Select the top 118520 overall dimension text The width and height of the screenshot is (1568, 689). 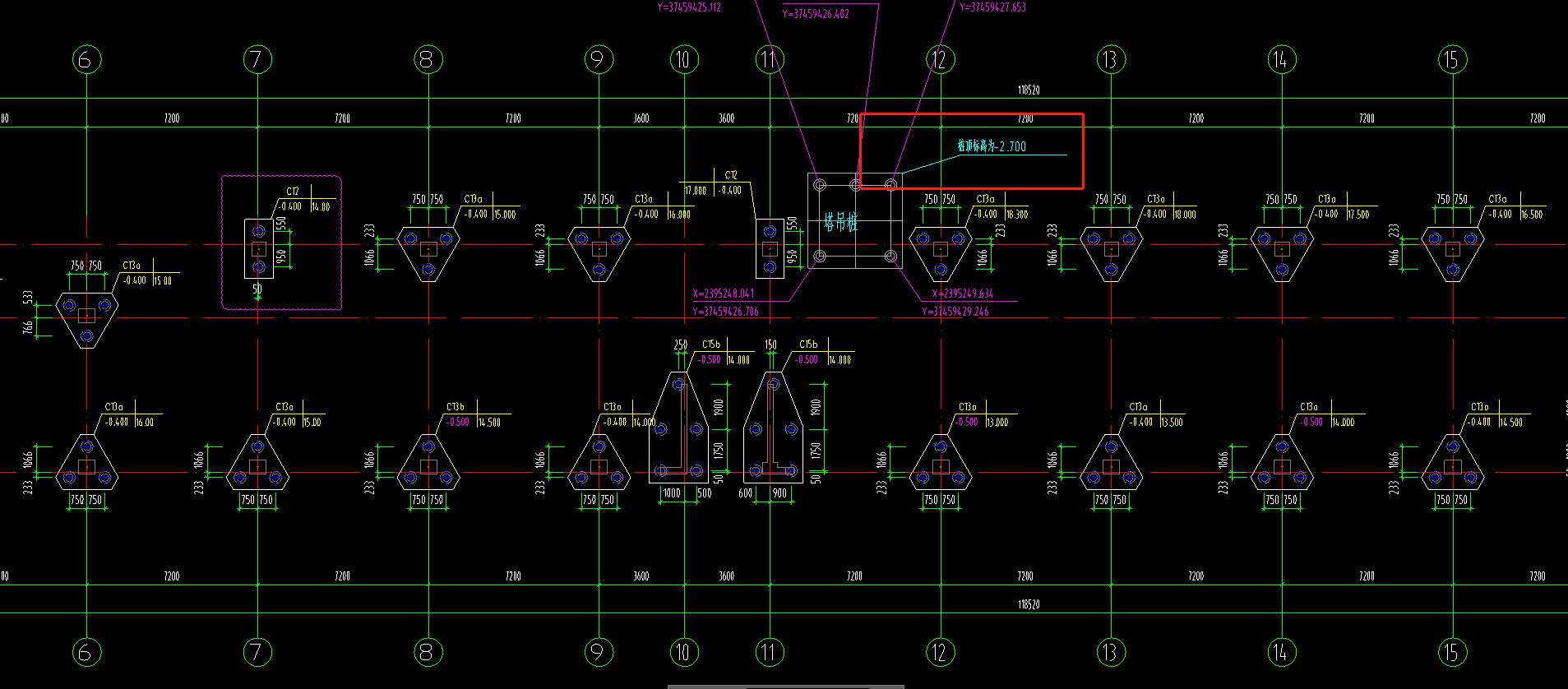pyautogui.click(x=1029, y=90)
